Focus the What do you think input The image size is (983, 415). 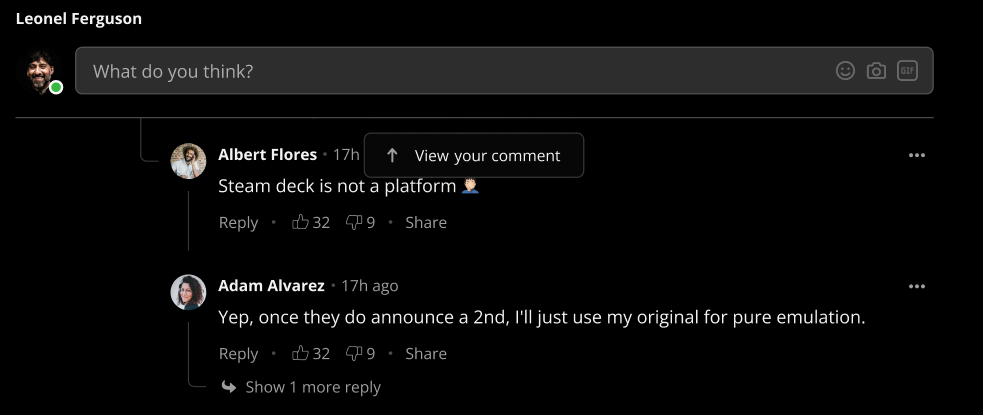coord(504,71)
